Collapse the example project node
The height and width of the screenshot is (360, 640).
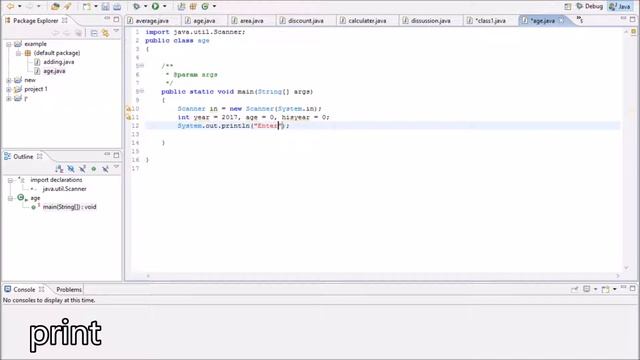tap(9, 44)
